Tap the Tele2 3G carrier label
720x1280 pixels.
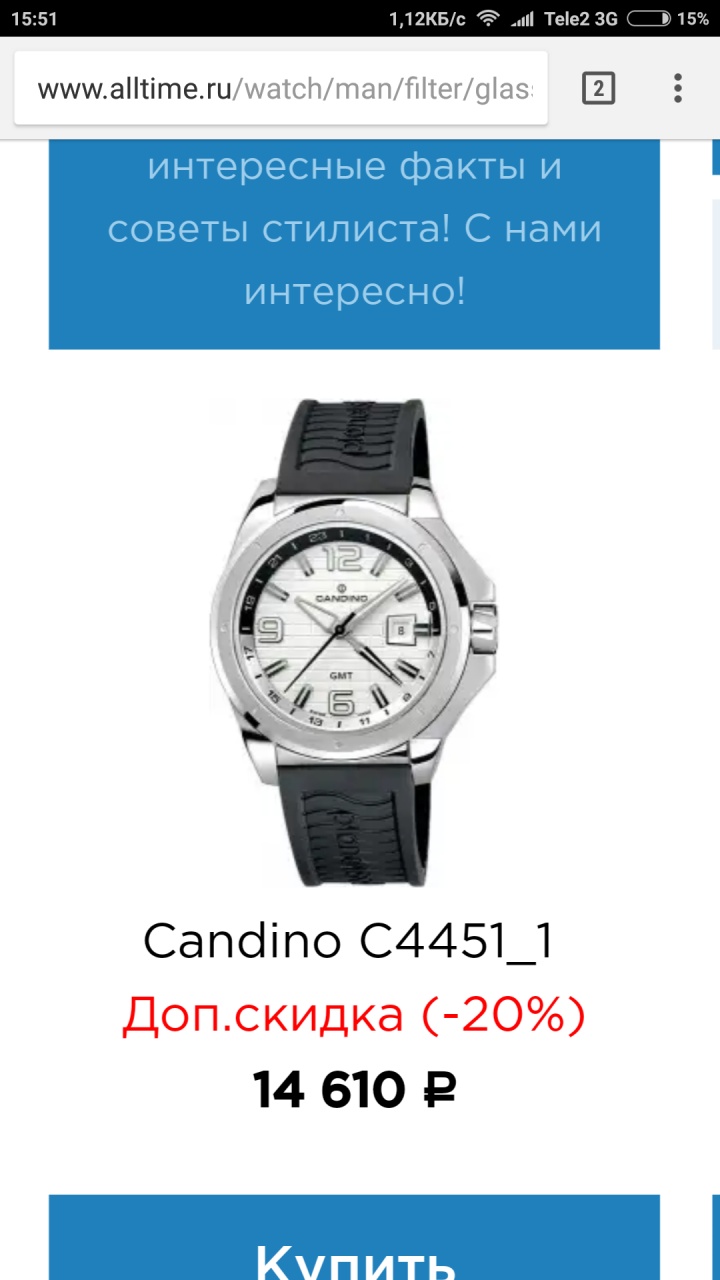point(581,18)
